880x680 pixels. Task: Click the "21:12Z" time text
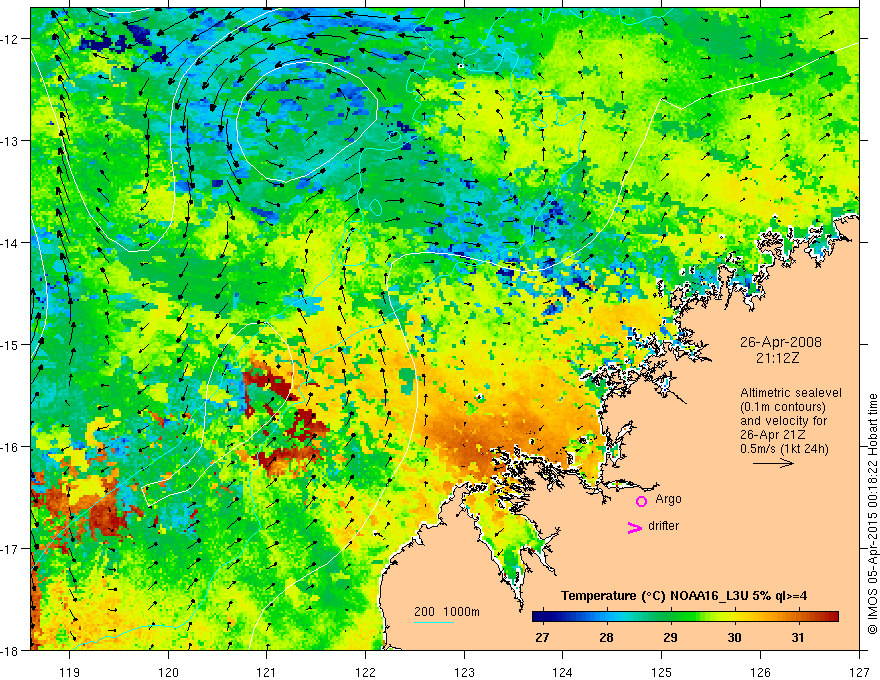pos(777,358)
